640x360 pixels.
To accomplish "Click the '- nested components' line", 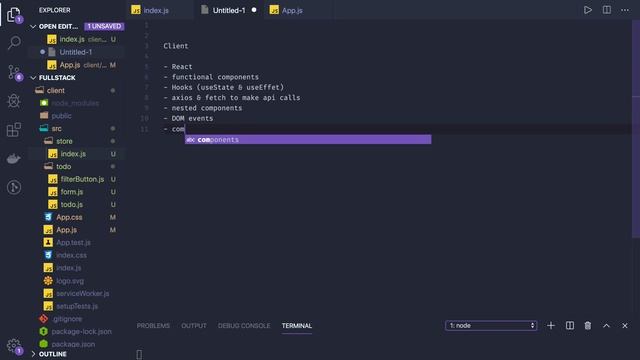I will coord(203,108).
